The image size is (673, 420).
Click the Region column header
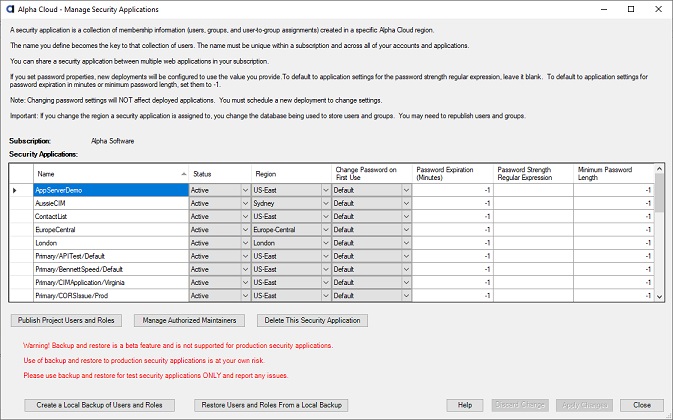pos(291,174)
